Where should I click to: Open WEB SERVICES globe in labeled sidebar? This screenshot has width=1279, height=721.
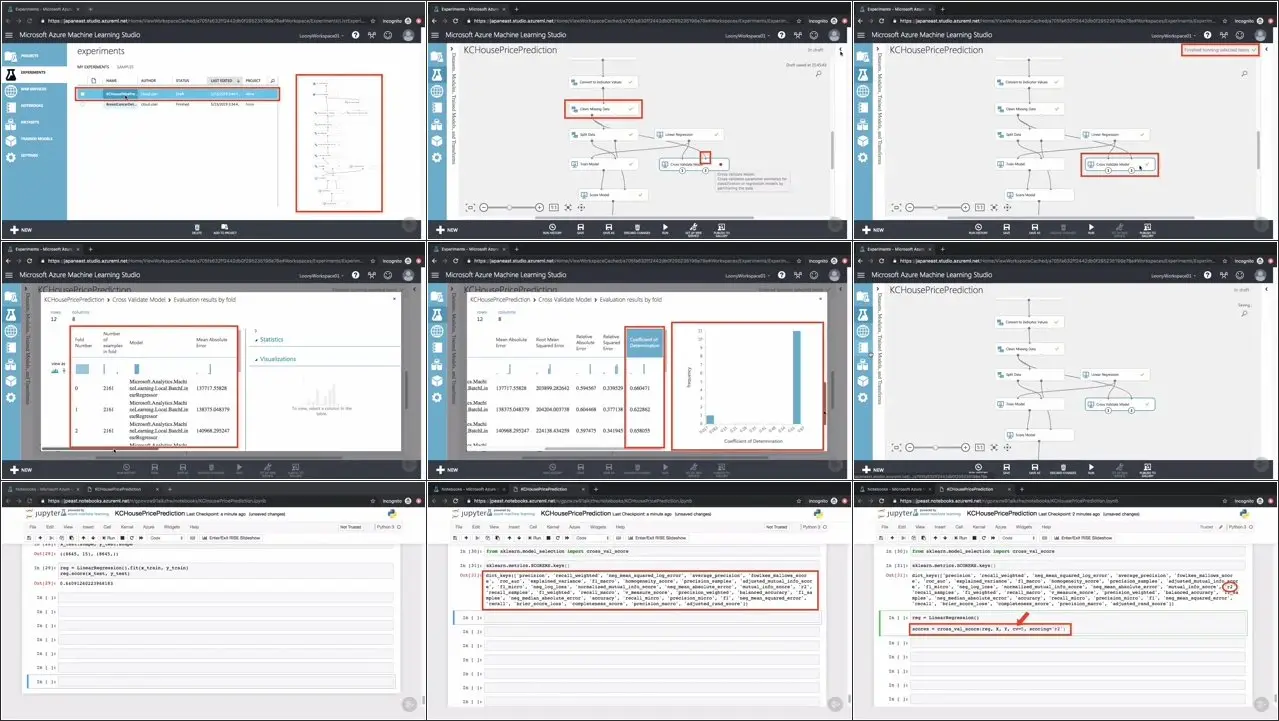point(34,89)
